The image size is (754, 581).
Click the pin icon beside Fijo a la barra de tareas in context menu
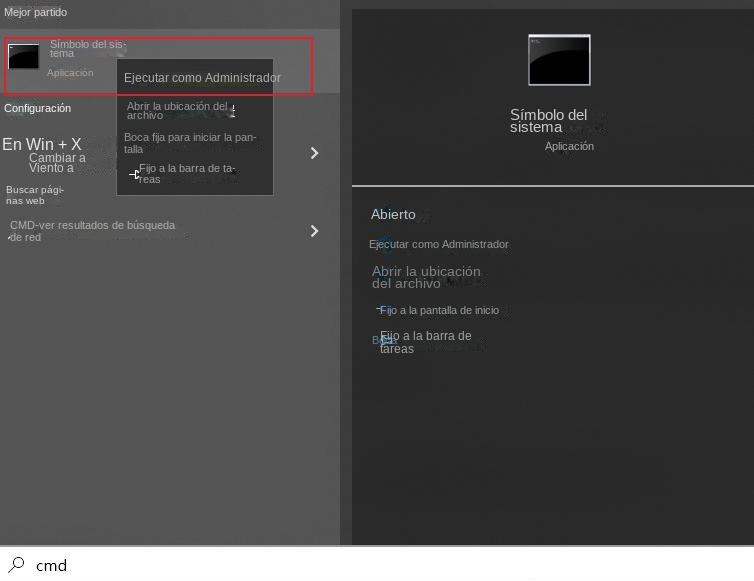134,174
